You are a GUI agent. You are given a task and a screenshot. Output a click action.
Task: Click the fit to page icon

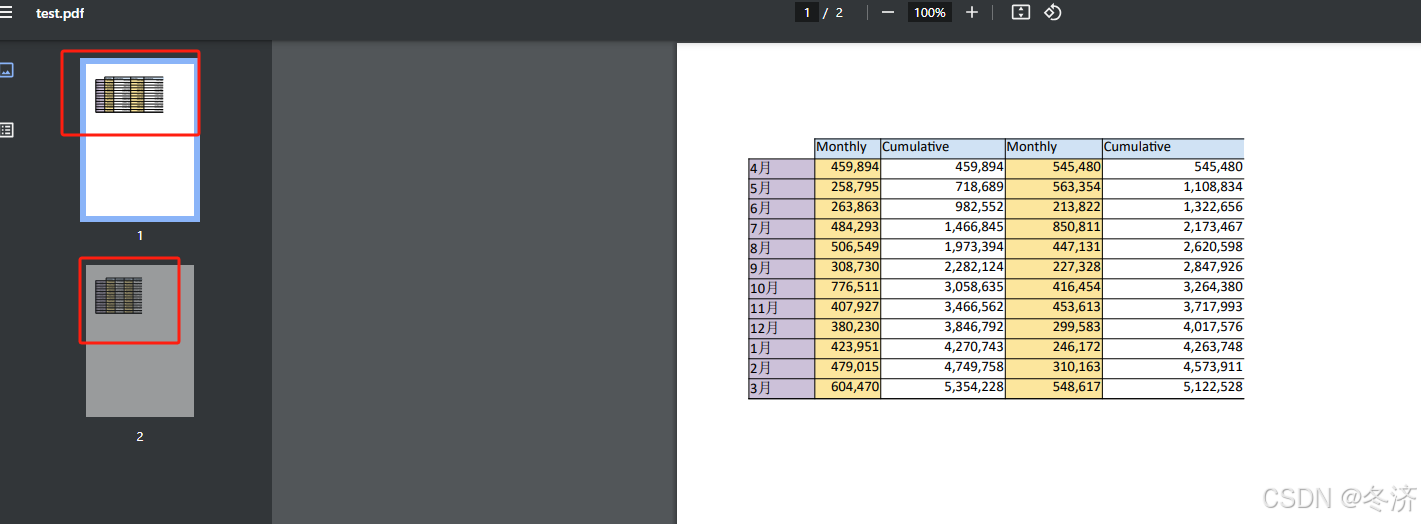pyautogui.click(x=1020, y=12)
